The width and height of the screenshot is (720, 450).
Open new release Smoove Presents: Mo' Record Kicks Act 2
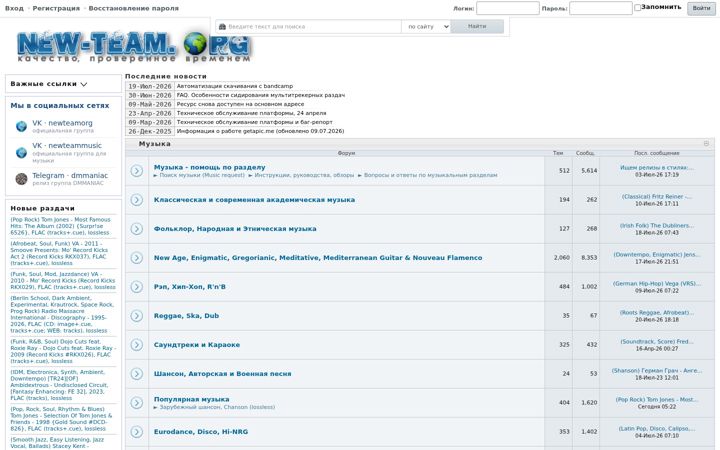tap(59, 253)
